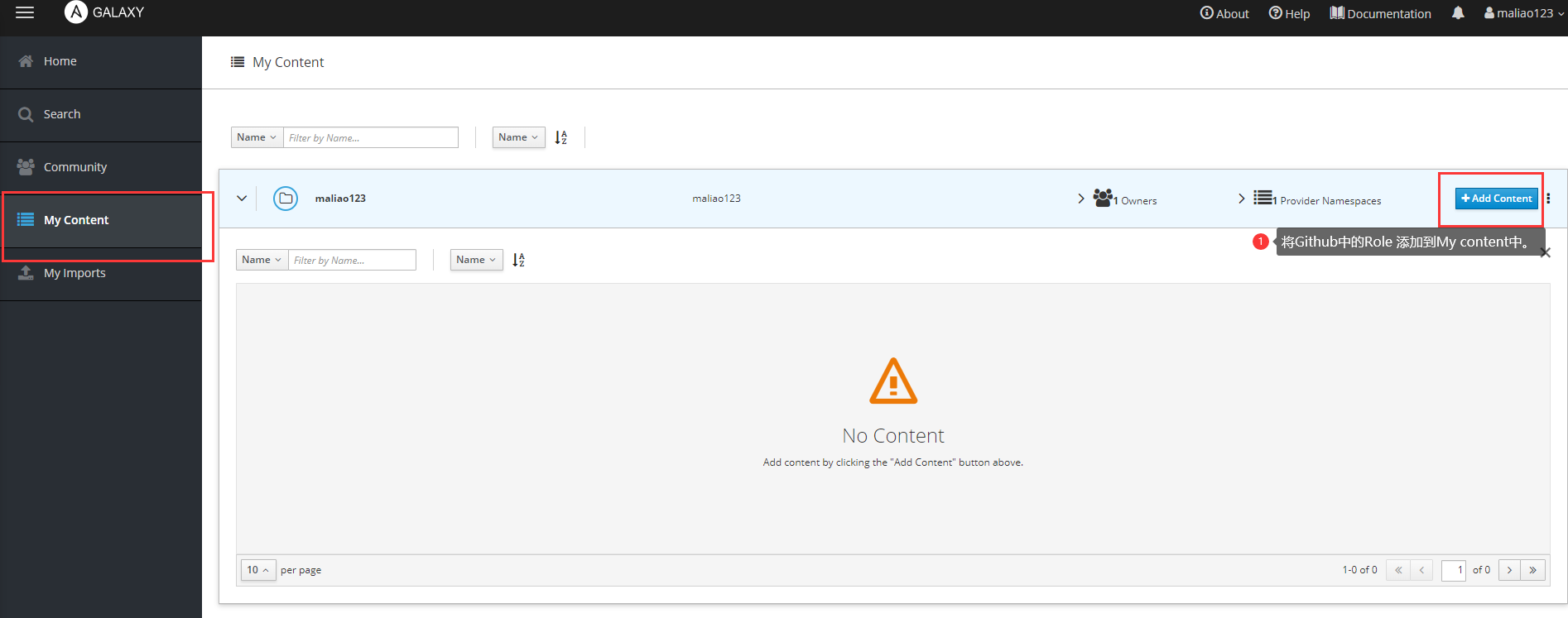1568x618 pixels.
Task: Expand the 1 Owners section
Action: (1081, 199)
